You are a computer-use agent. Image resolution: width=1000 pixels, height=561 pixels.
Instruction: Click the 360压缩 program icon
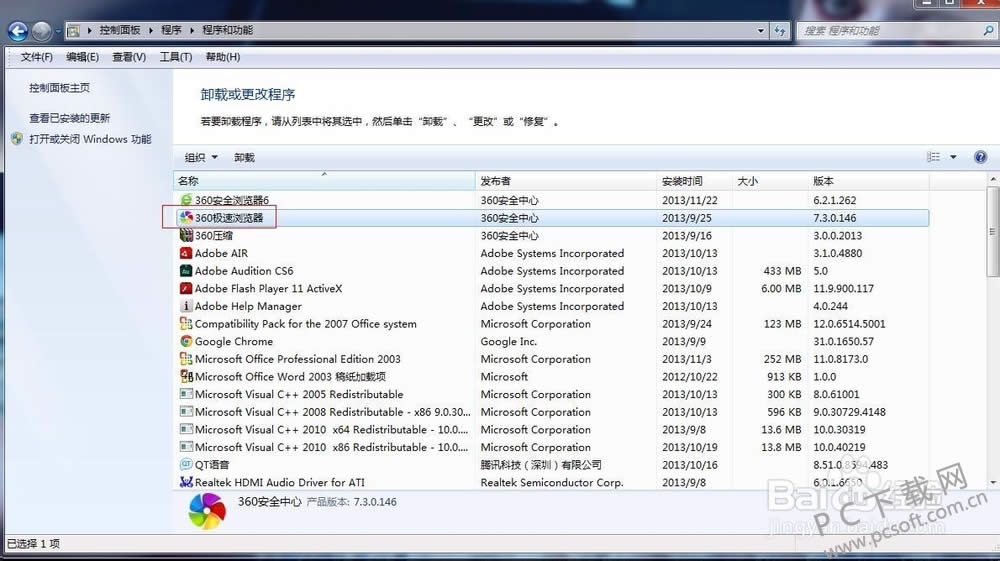[186, 235]
